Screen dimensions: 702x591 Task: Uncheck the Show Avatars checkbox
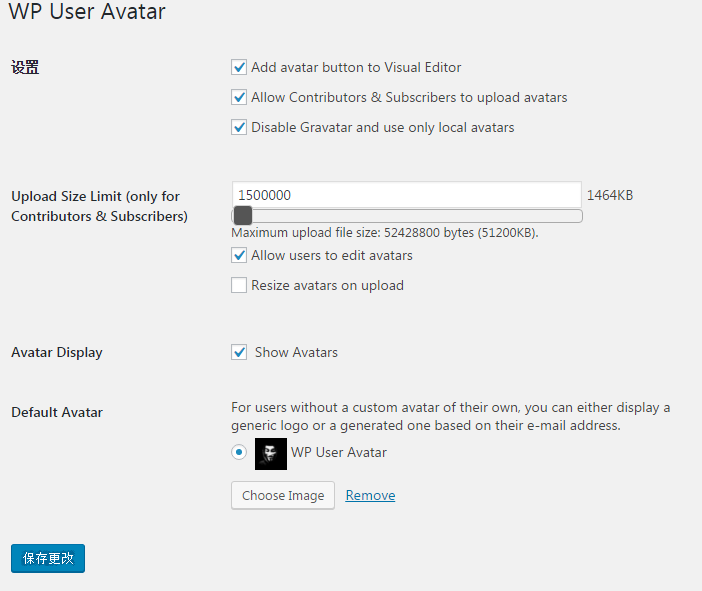239,352
